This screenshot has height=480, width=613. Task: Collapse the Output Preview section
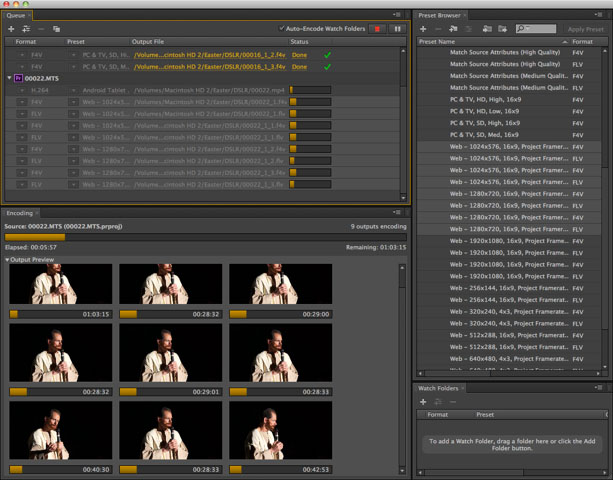[7, 259]
